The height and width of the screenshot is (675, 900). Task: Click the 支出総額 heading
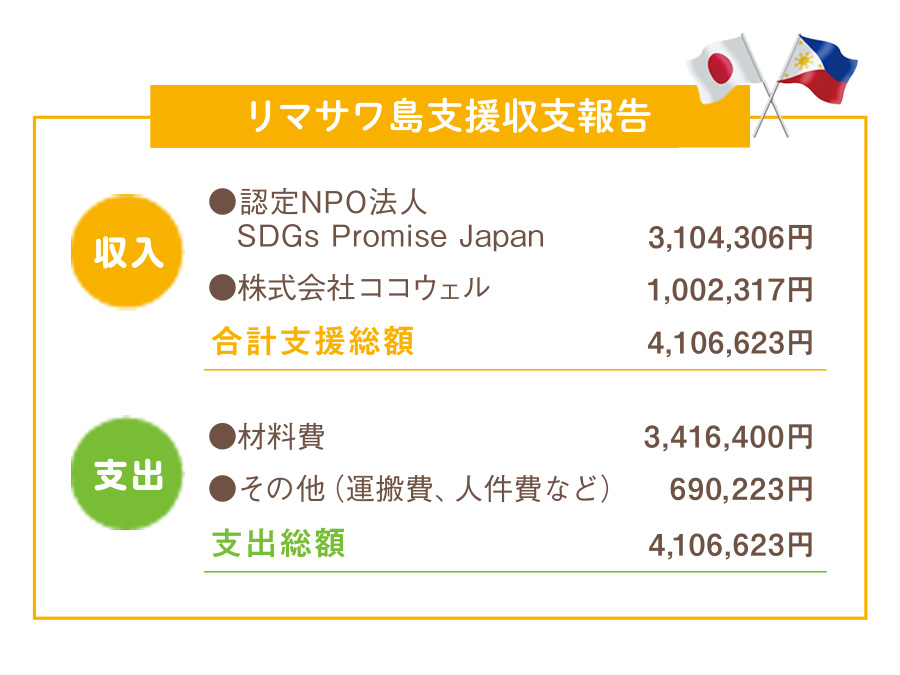[278, 543]
